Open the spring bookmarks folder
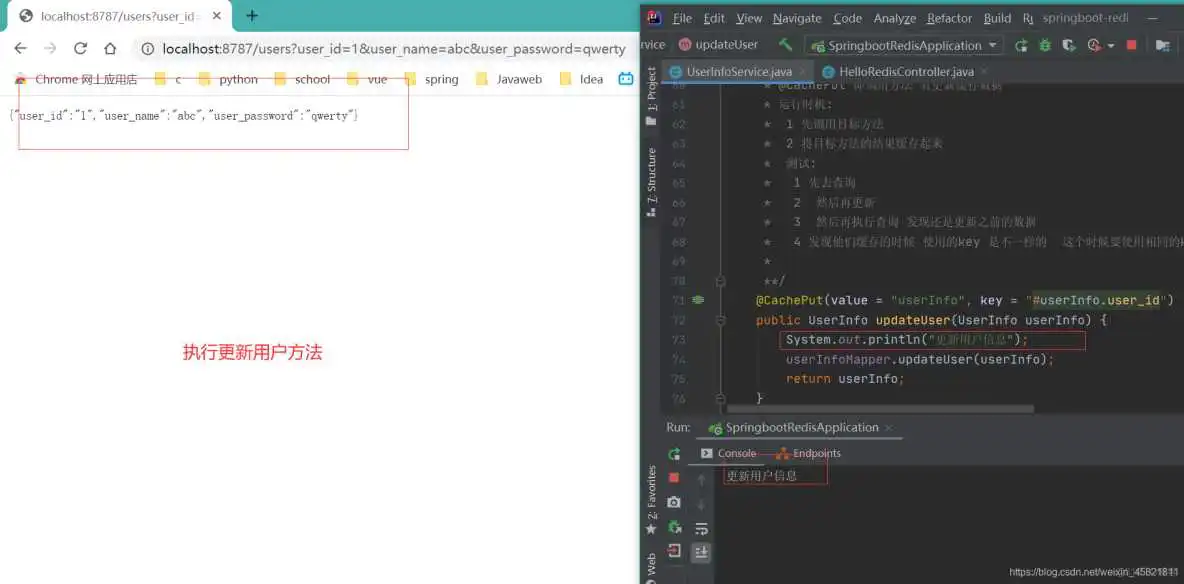The height and width of the screenshot is (584, 1184). tap(440, 79)
